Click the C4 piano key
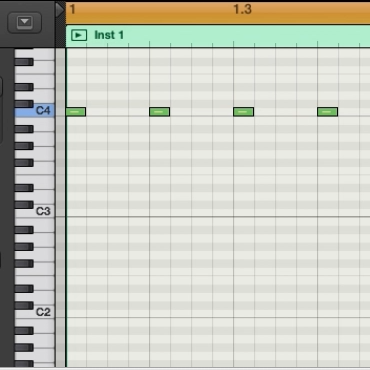370x370 pixels. [x=35, y=111]
